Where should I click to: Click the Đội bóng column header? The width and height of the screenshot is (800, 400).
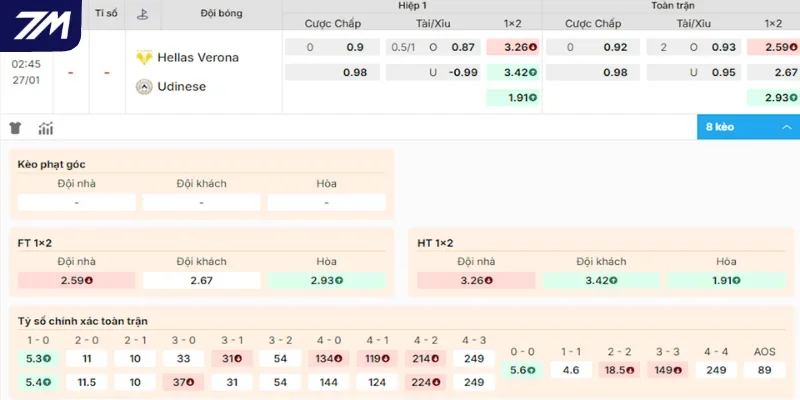[x=221, y=13]
